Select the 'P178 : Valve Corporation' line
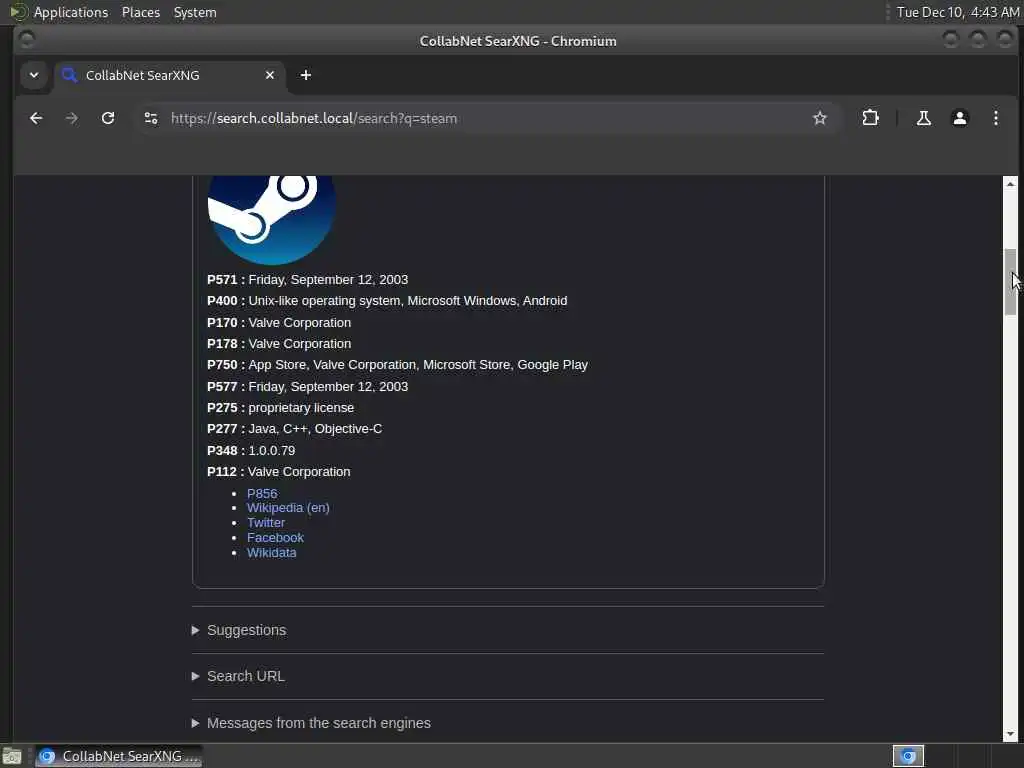Viewport: 1024px width, 768px height. [279, 344]
